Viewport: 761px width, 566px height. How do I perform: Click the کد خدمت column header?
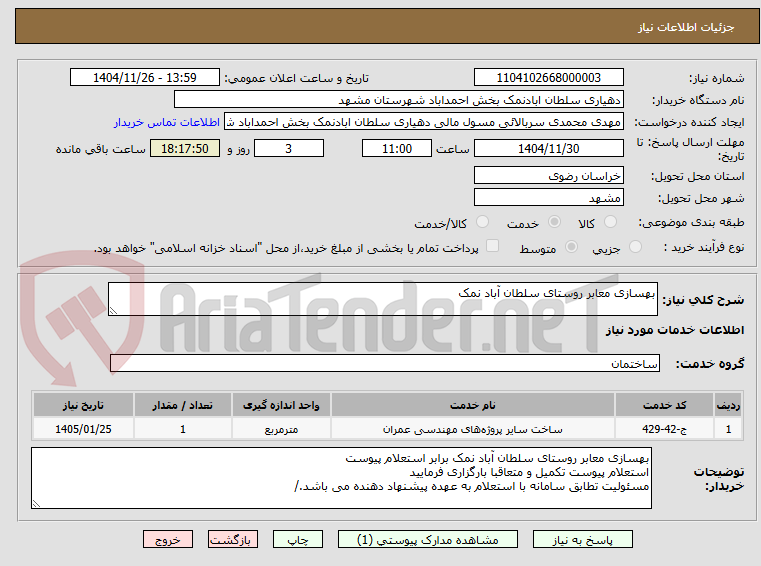pos(664,405)
